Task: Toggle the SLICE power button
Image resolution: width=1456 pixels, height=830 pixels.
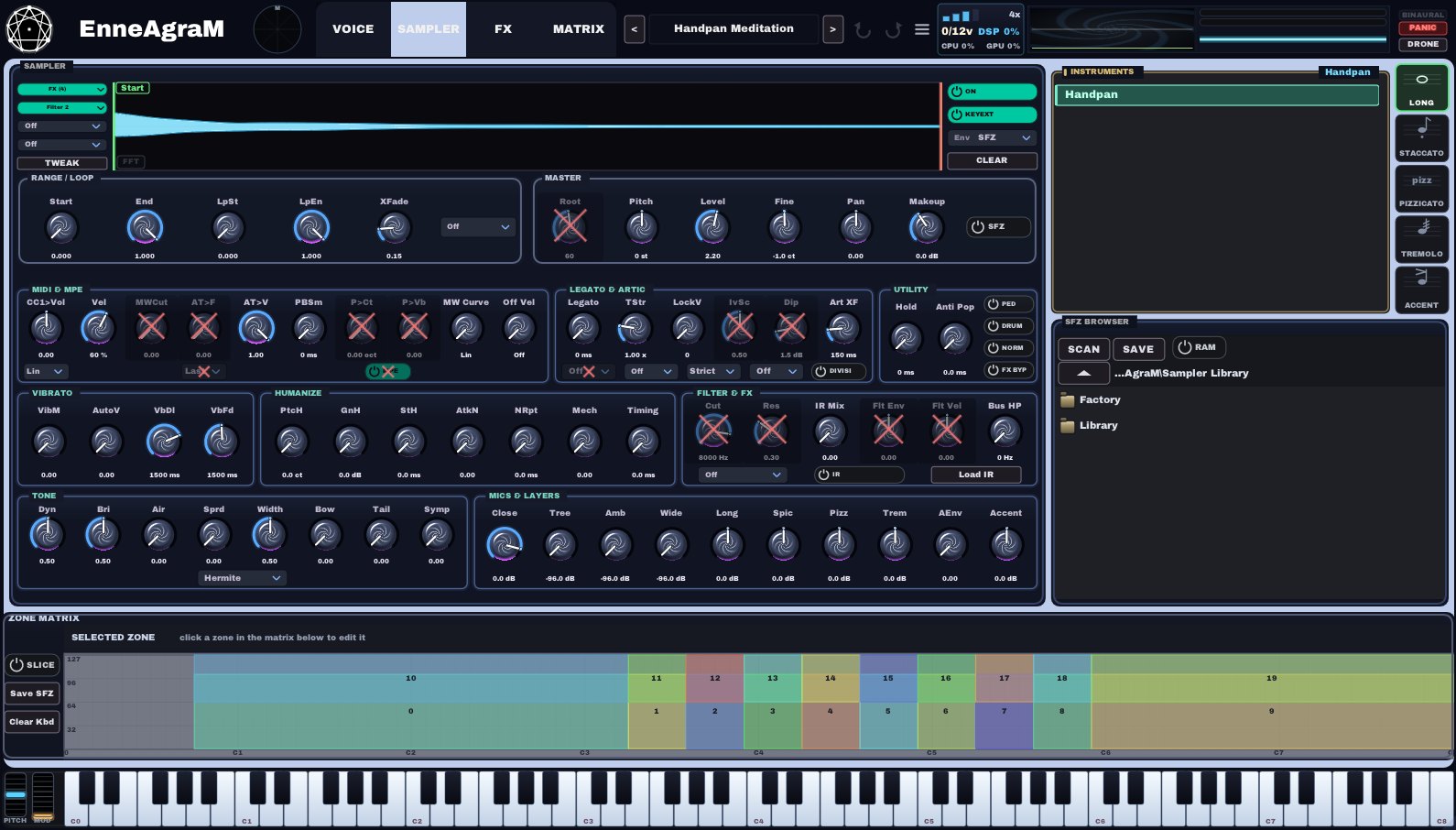Action: (32, 664)
